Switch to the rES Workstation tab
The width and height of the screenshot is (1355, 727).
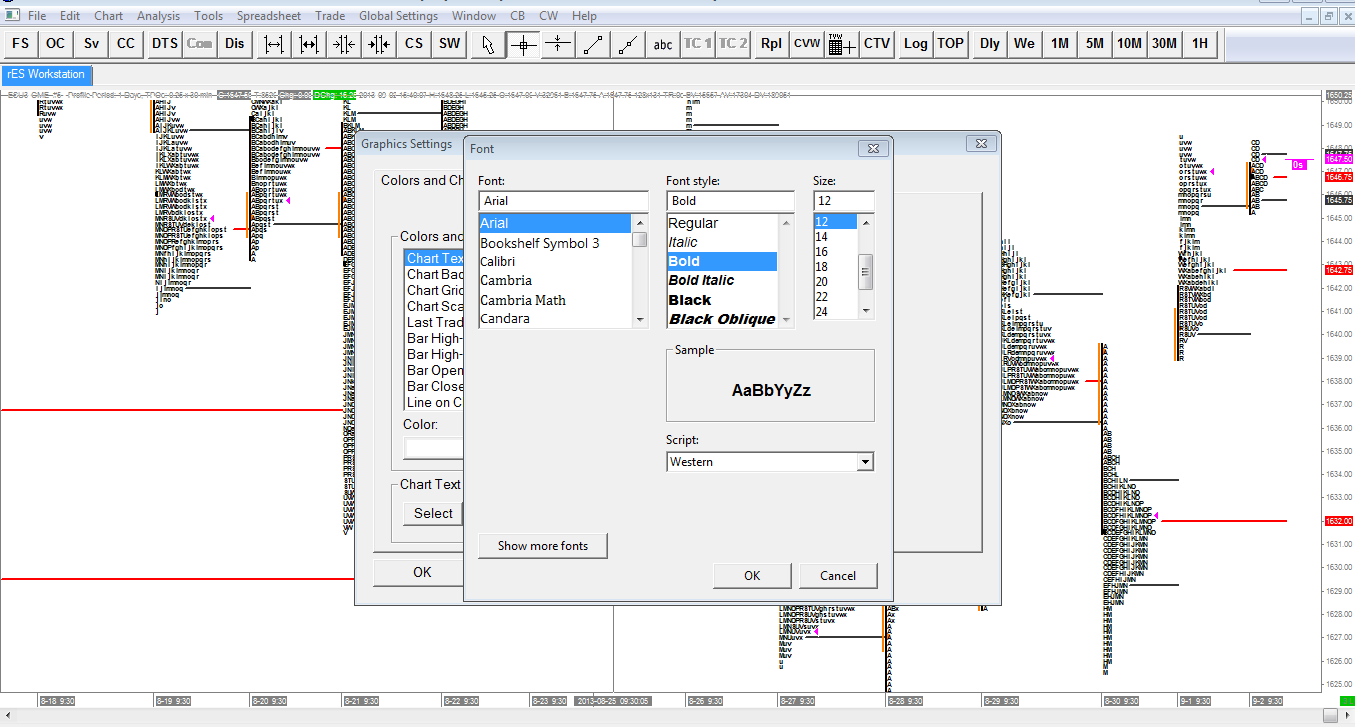click(46, 74)
